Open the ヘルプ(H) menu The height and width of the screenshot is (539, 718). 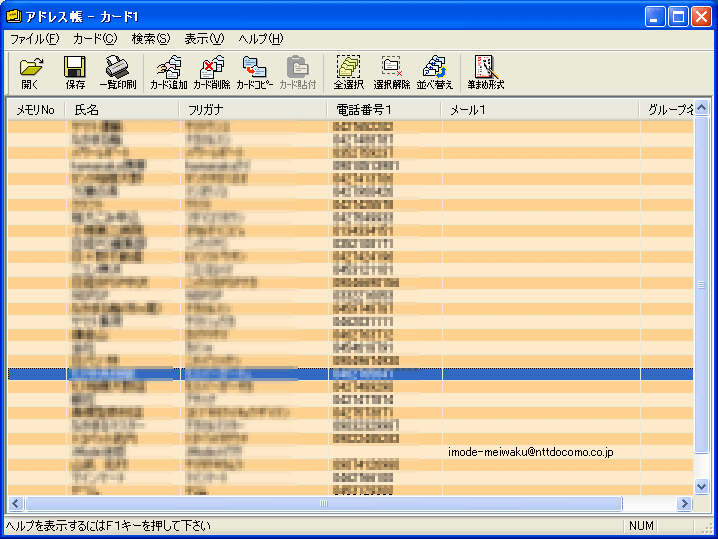click(261, 38)
